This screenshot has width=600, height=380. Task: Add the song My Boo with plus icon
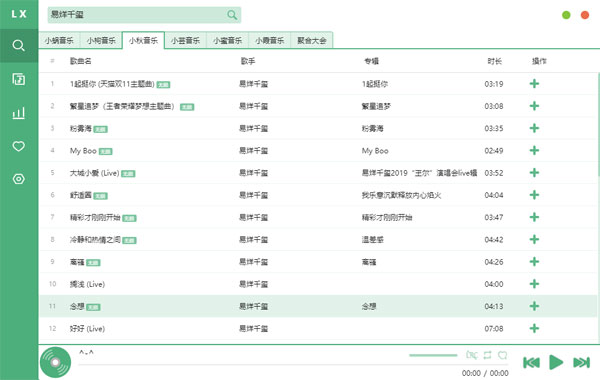(x=534, y=150)
